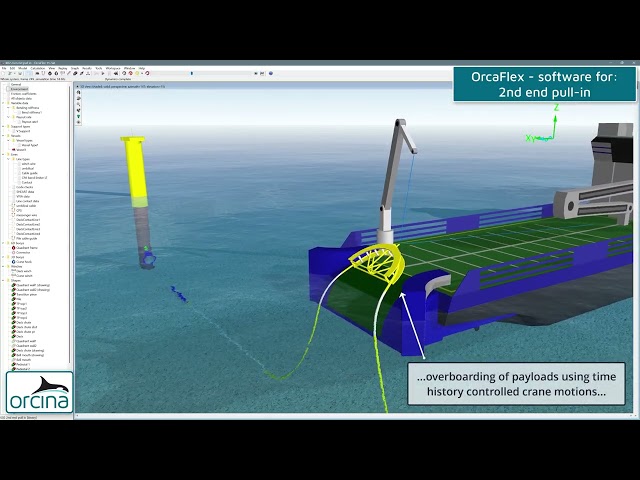This screenshot has width=640, height=480.
Task: Click the green icon in 3D view toolbar
Action: [78, 116]
